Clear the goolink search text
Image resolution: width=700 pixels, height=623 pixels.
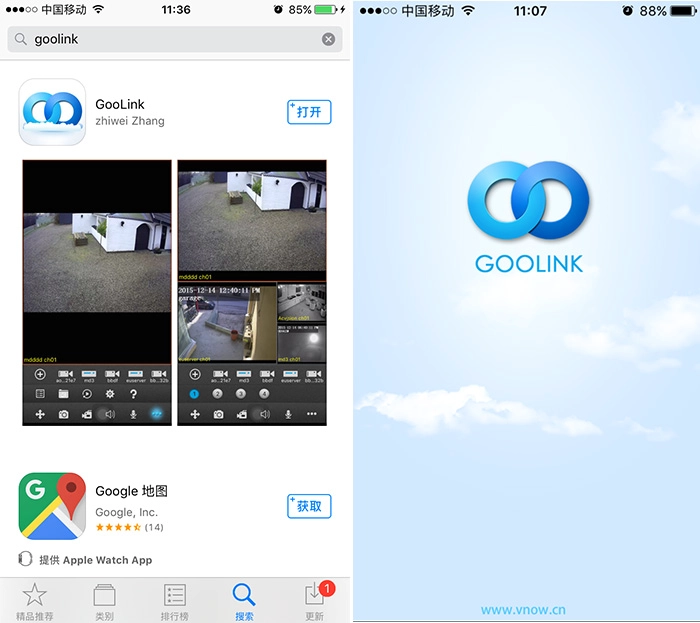point(329,39)
